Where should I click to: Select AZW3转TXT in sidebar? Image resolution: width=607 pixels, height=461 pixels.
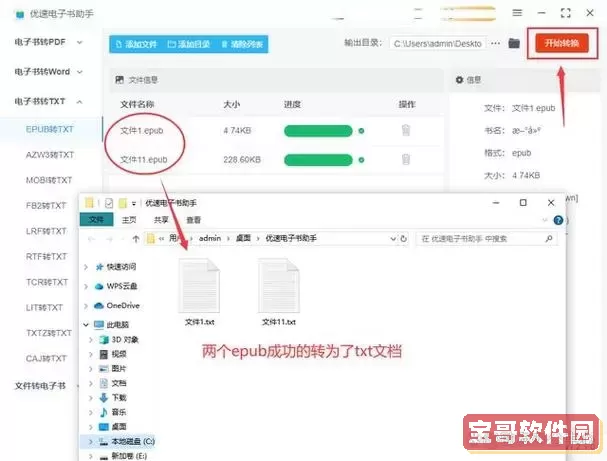click(x=50, y=155)
